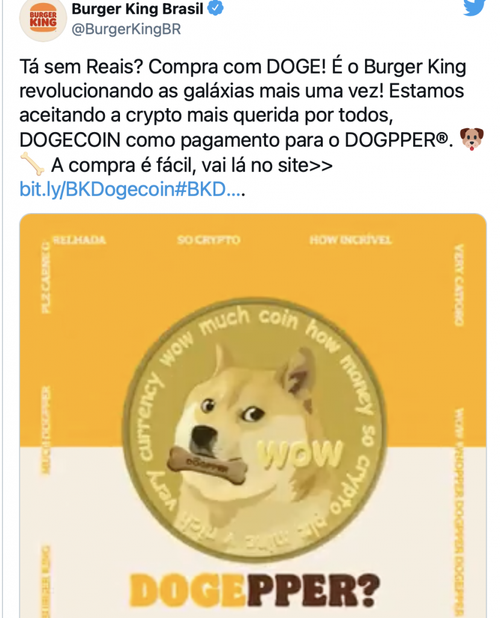Click the embossed WOW on the coin
This screenshot has width=500, height=618.
coord(299,455)
